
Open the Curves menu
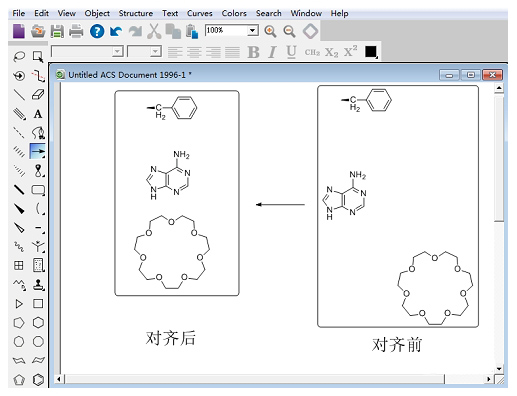coord(200,13)
